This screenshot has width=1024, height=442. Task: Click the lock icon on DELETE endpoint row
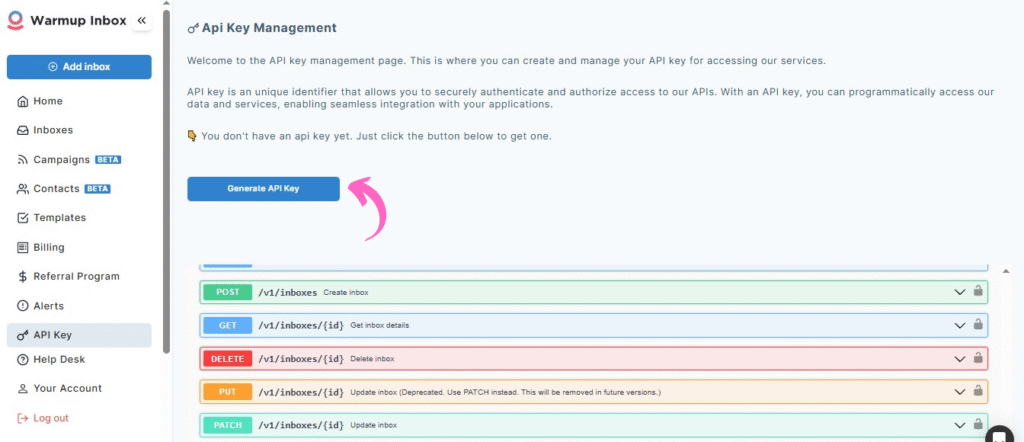point(978,358)
